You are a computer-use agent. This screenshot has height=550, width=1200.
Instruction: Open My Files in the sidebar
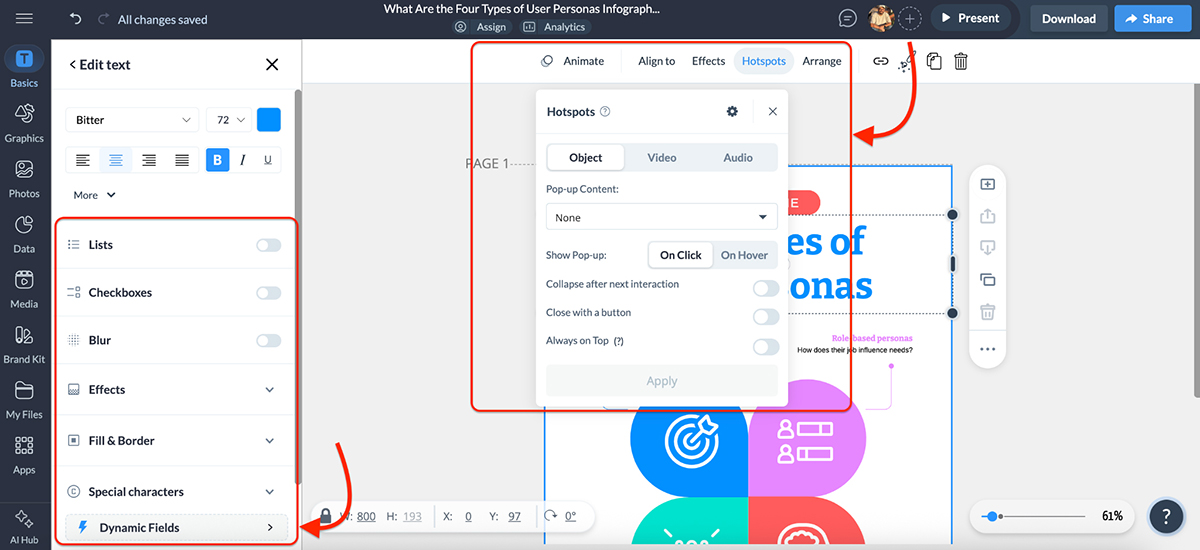point(24,398)
